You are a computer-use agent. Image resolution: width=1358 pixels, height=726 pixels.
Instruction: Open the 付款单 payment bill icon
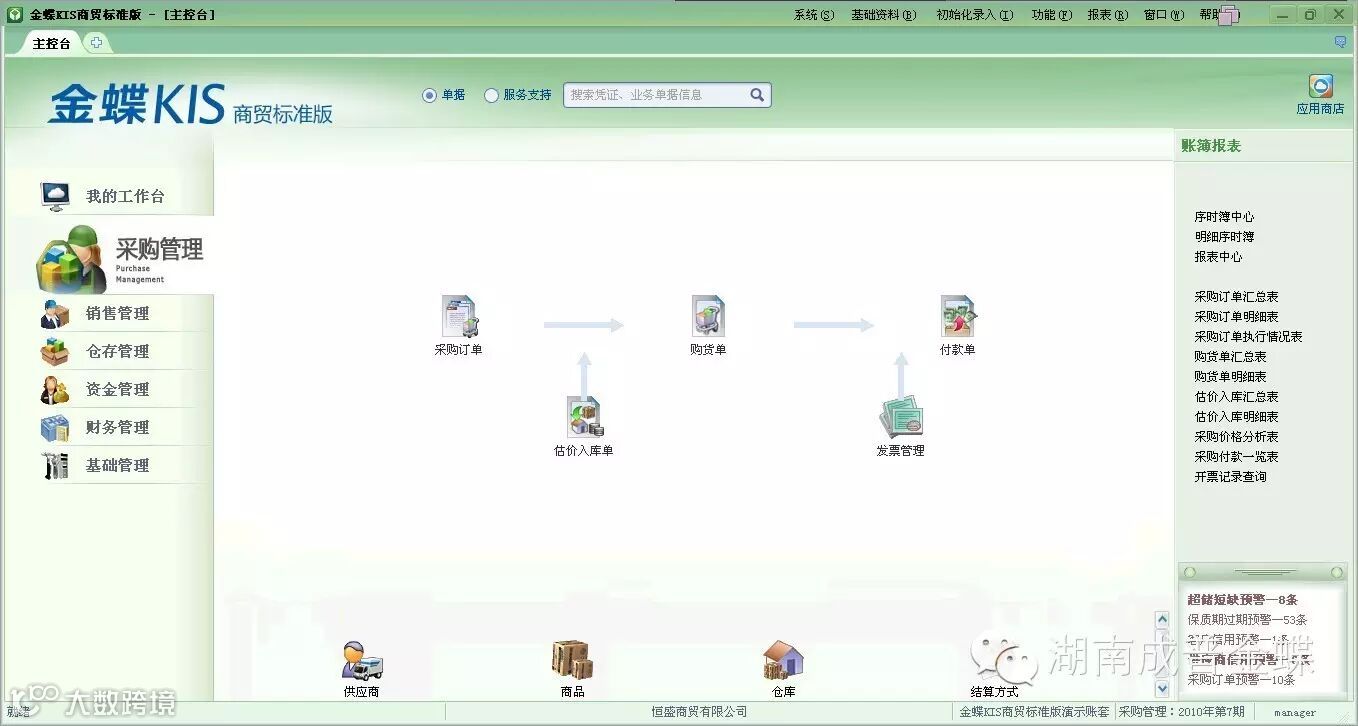958,316
